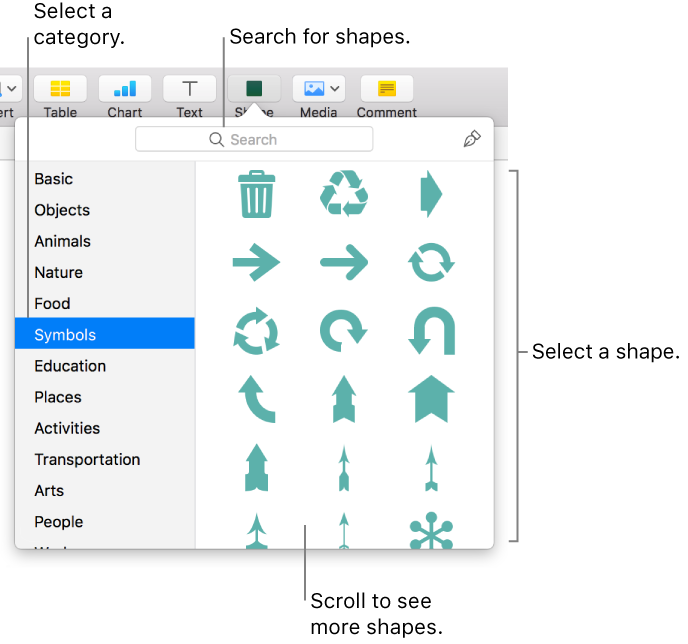
Task: Click the pen draw-shape tool icon
Action: pos(472,139)
